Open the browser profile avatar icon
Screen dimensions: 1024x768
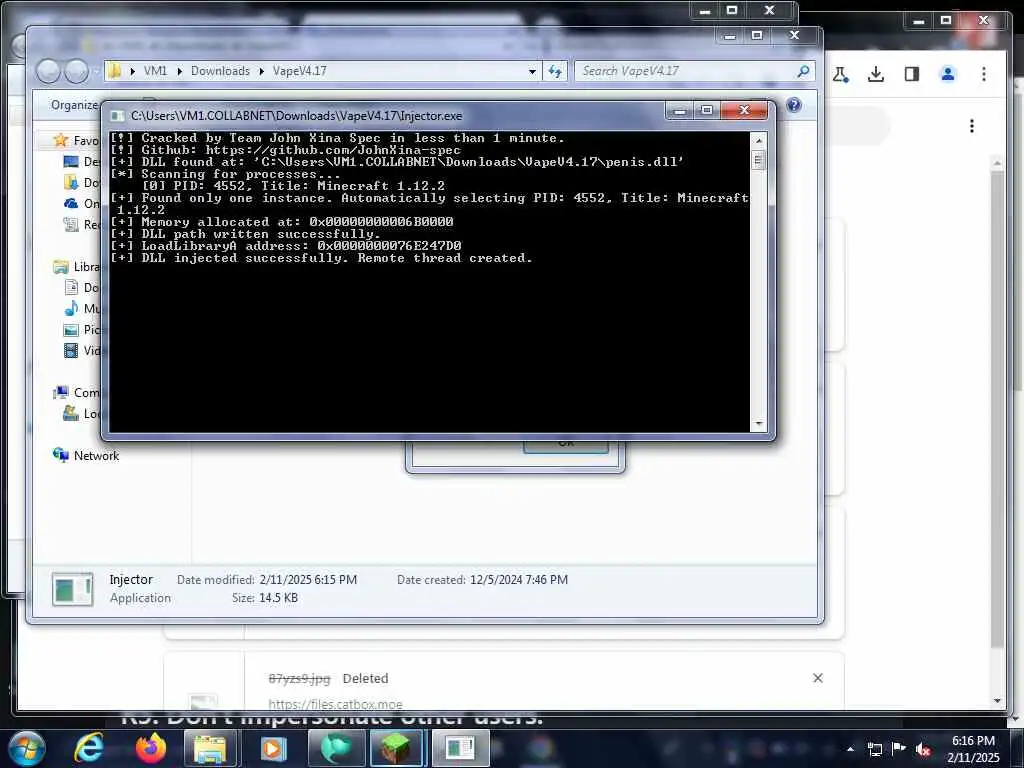(948, 74)
